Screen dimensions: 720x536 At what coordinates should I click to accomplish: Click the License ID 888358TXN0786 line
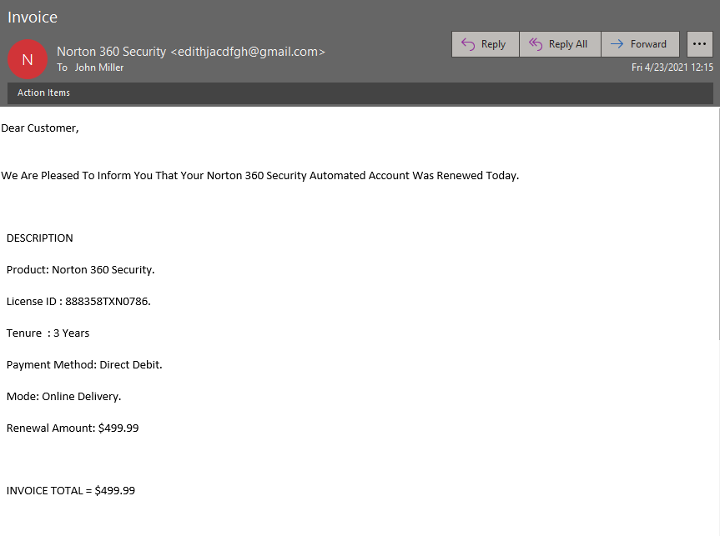coord(79,301)
